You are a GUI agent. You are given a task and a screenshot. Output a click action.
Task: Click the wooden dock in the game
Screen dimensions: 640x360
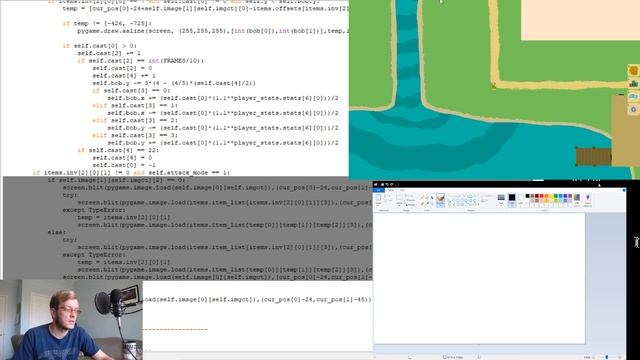point(593,157)
